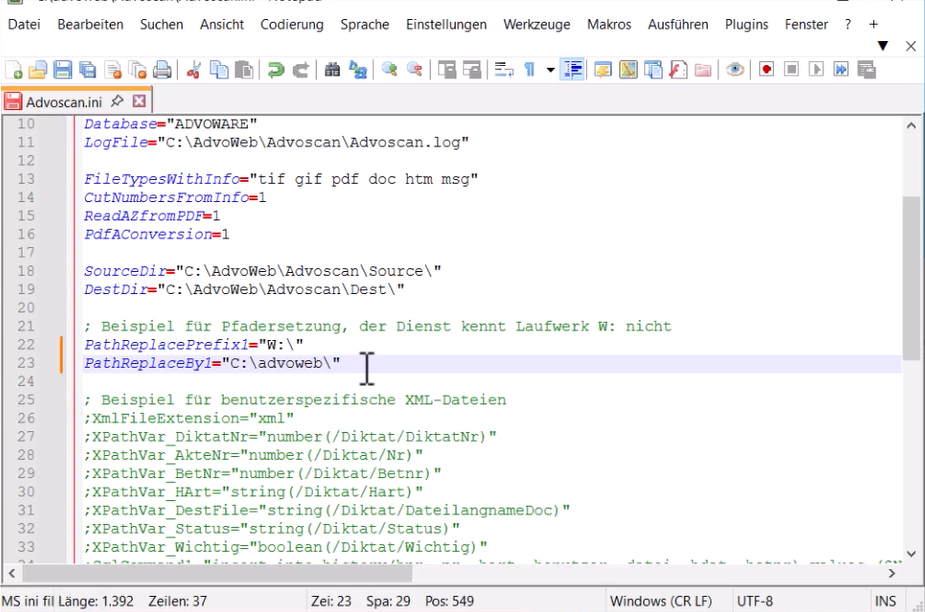Click the UTF-8 encoding status field
This screenshot has width=925, height=612.
pos(755,601)
